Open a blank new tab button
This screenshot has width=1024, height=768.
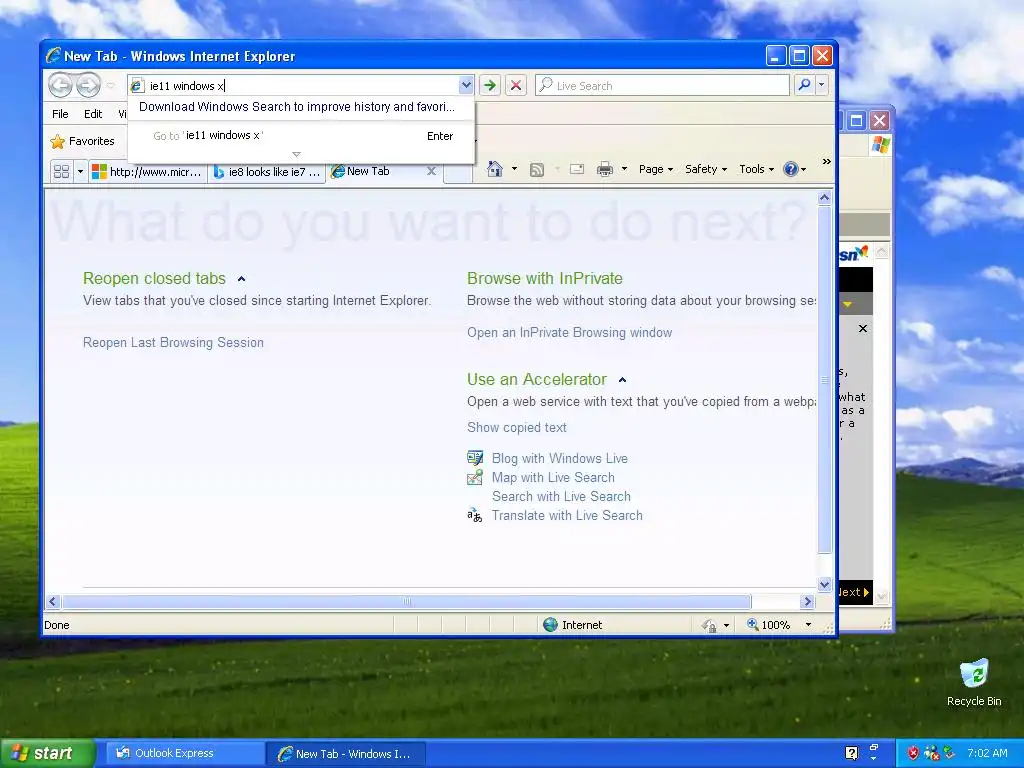coord(458,173)
